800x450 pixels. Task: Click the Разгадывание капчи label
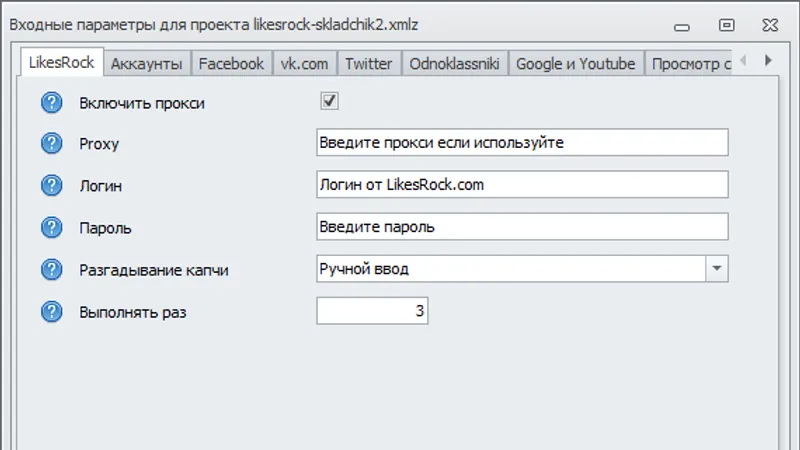pyautogui.click(x=154, y=270)
